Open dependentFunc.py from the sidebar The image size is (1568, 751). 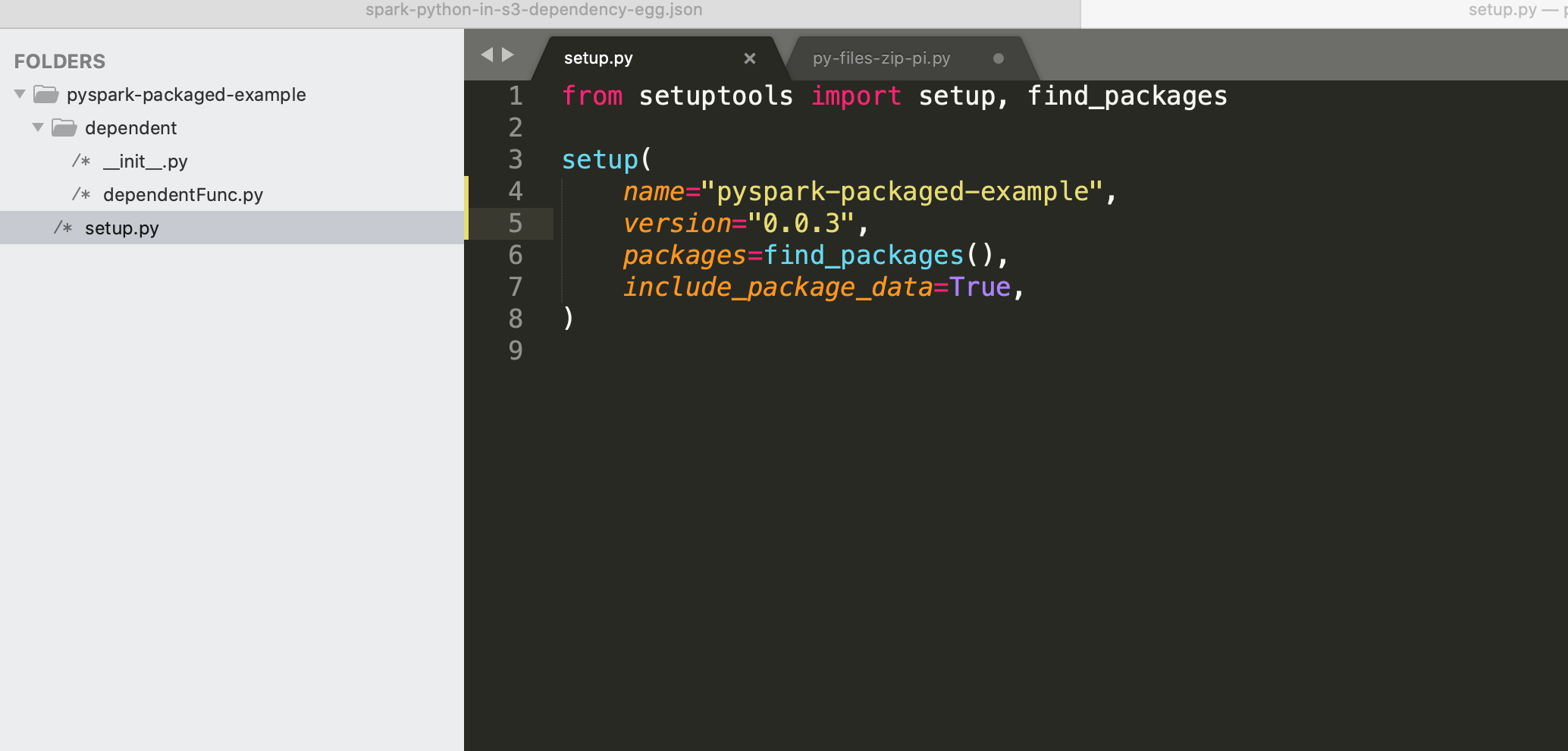183,195
